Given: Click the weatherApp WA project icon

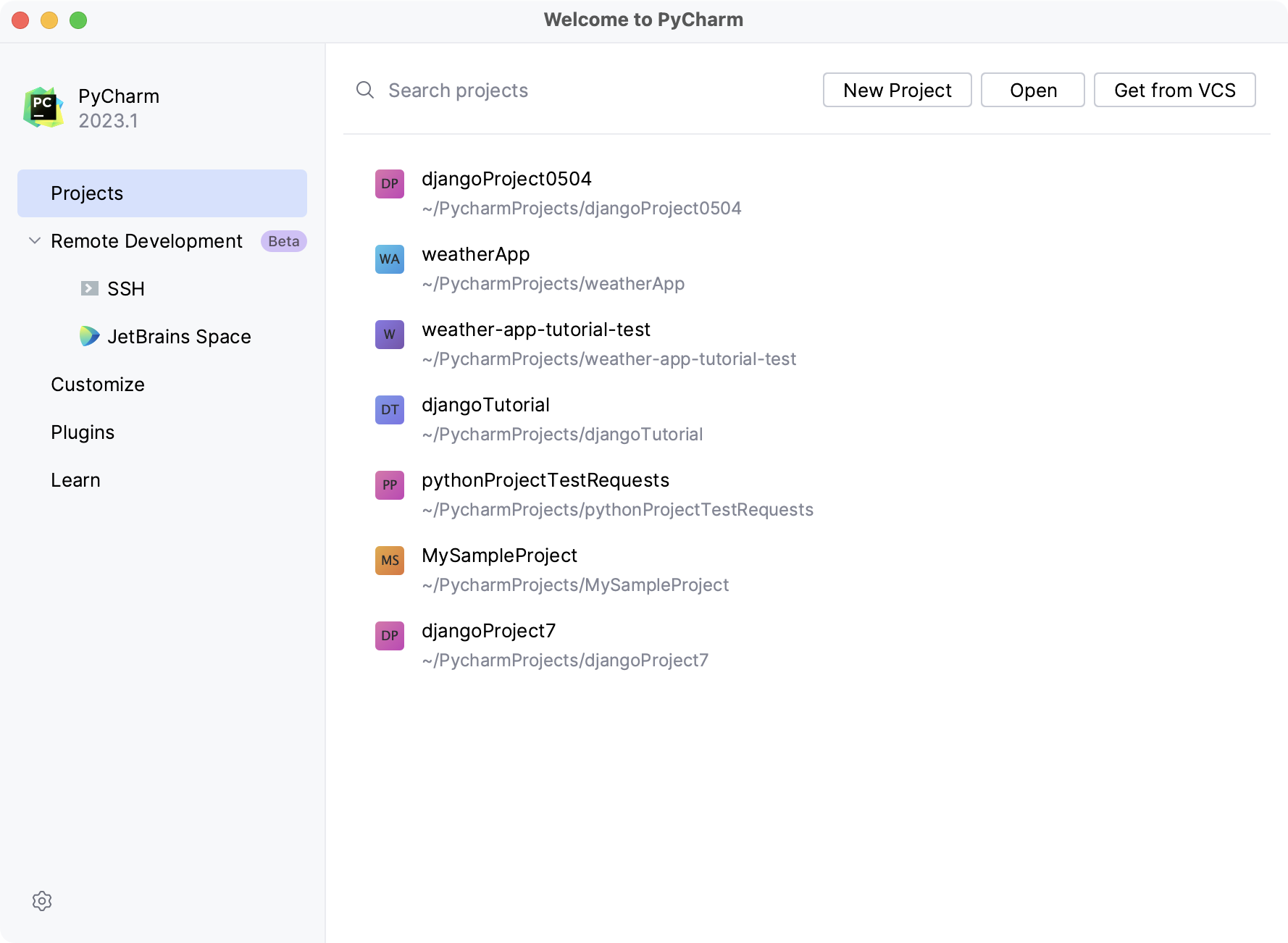Looking at the screenshot, I should pyautogui.click(x=389, y=259).
